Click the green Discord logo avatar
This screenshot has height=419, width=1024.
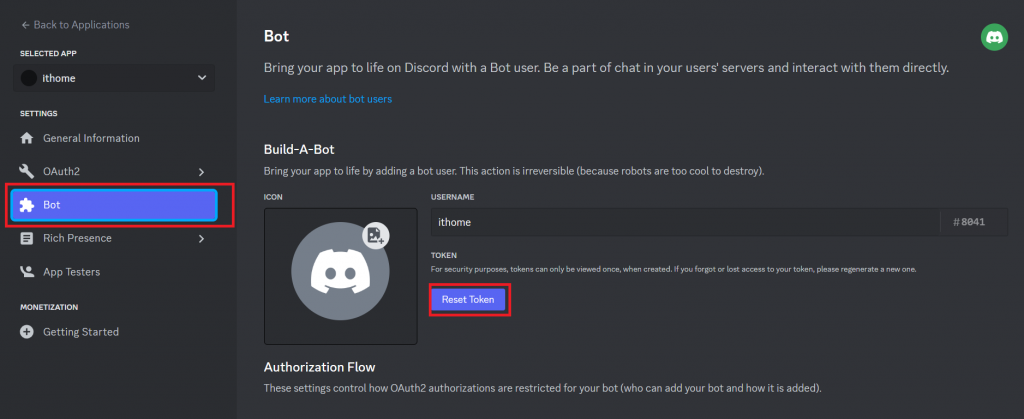click(x=994, y=38)
